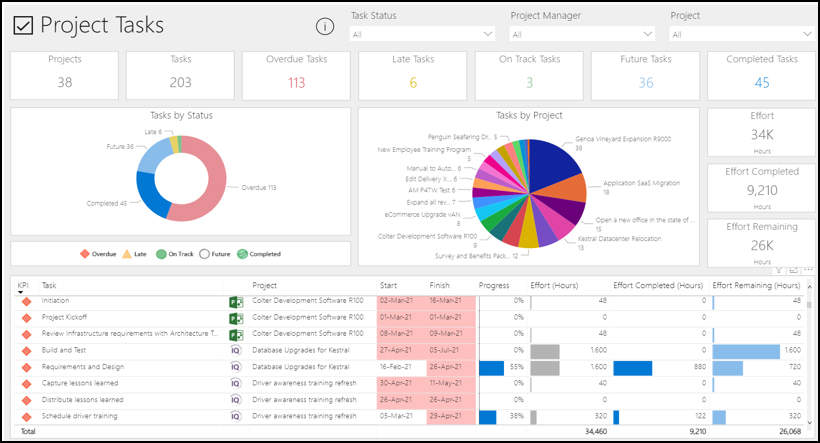
Task: Open the Project Manager slicer dropdown
Action: (x=582, y=34)
